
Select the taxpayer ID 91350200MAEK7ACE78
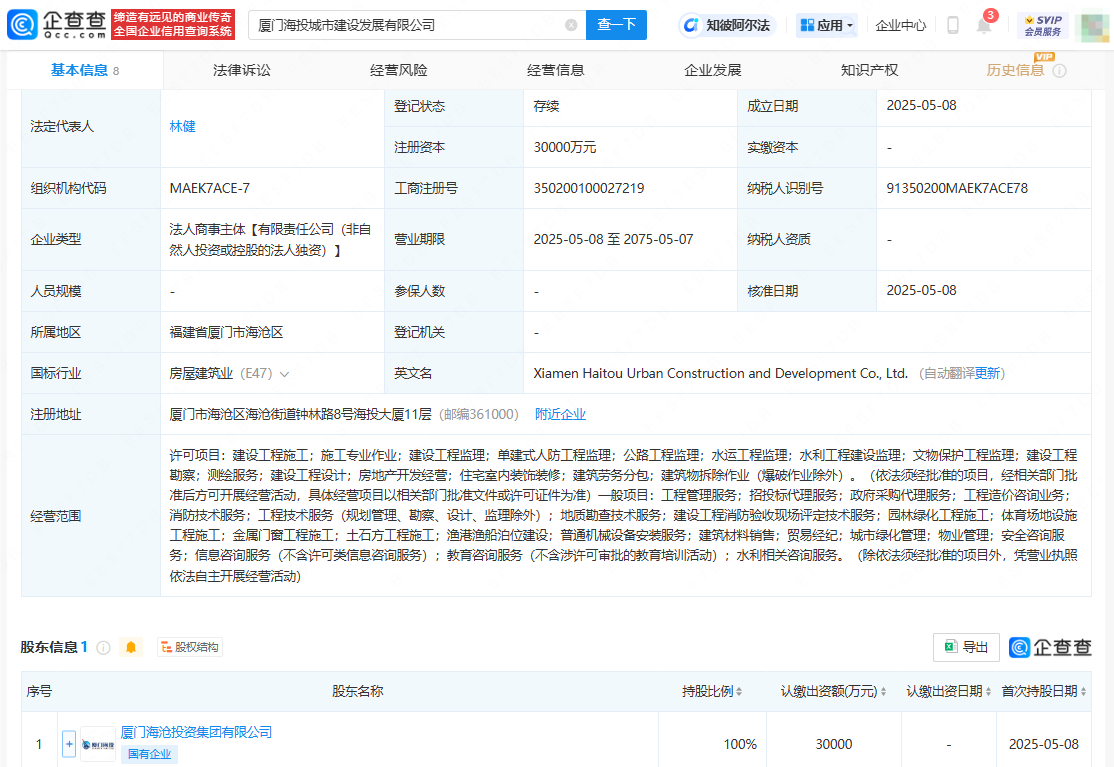(x=957, y=188)
